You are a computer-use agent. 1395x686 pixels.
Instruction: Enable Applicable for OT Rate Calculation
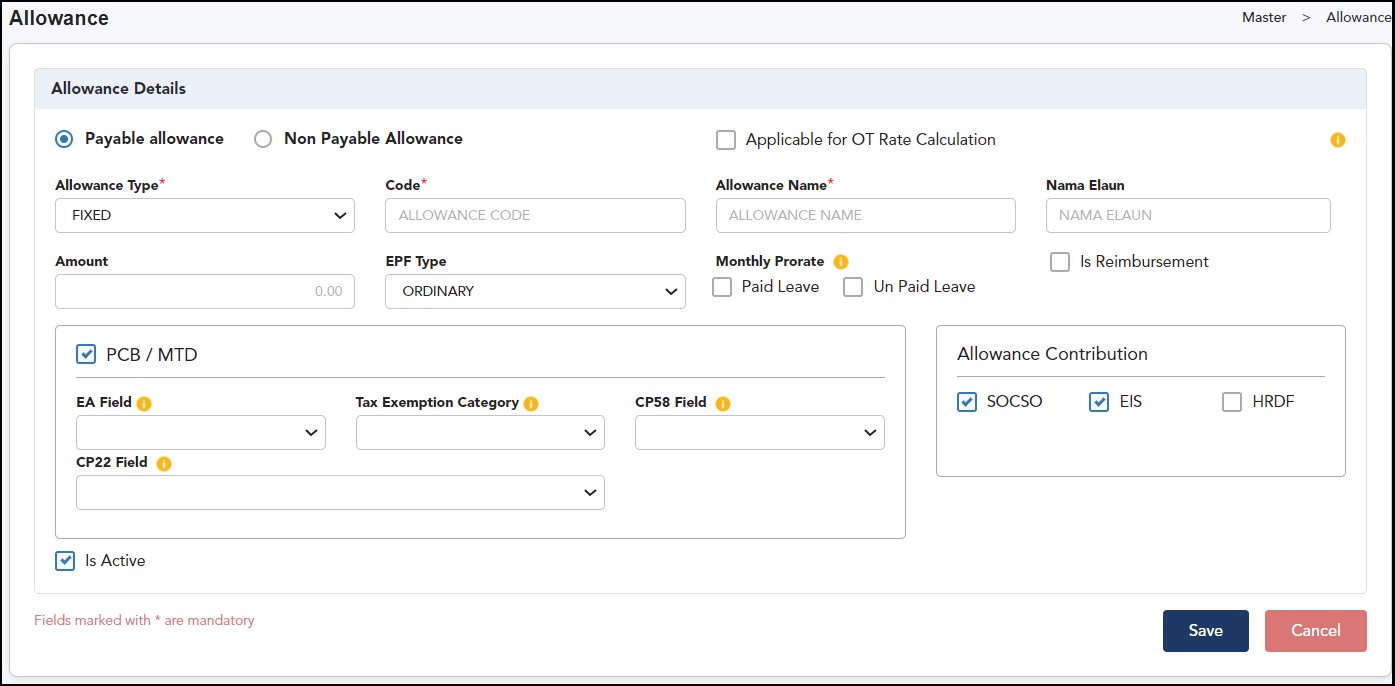[725, 139]
